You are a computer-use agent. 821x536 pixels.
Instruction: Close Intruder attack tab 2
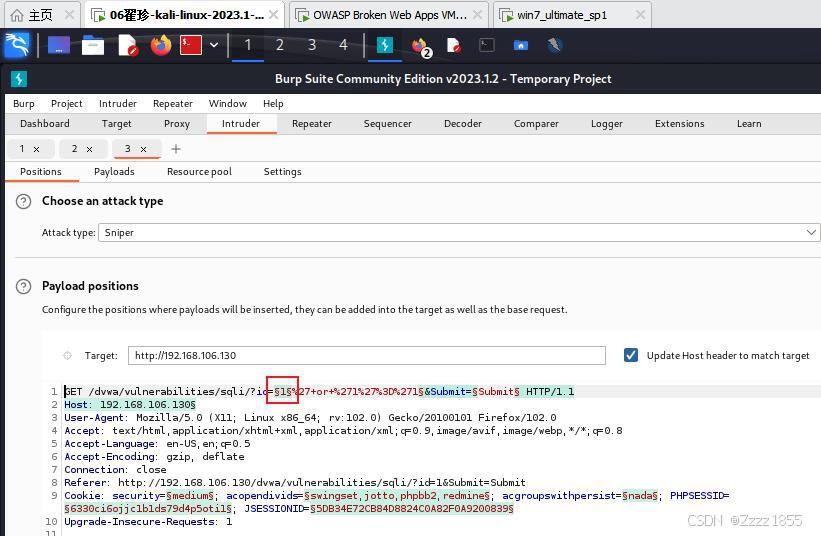90,149
